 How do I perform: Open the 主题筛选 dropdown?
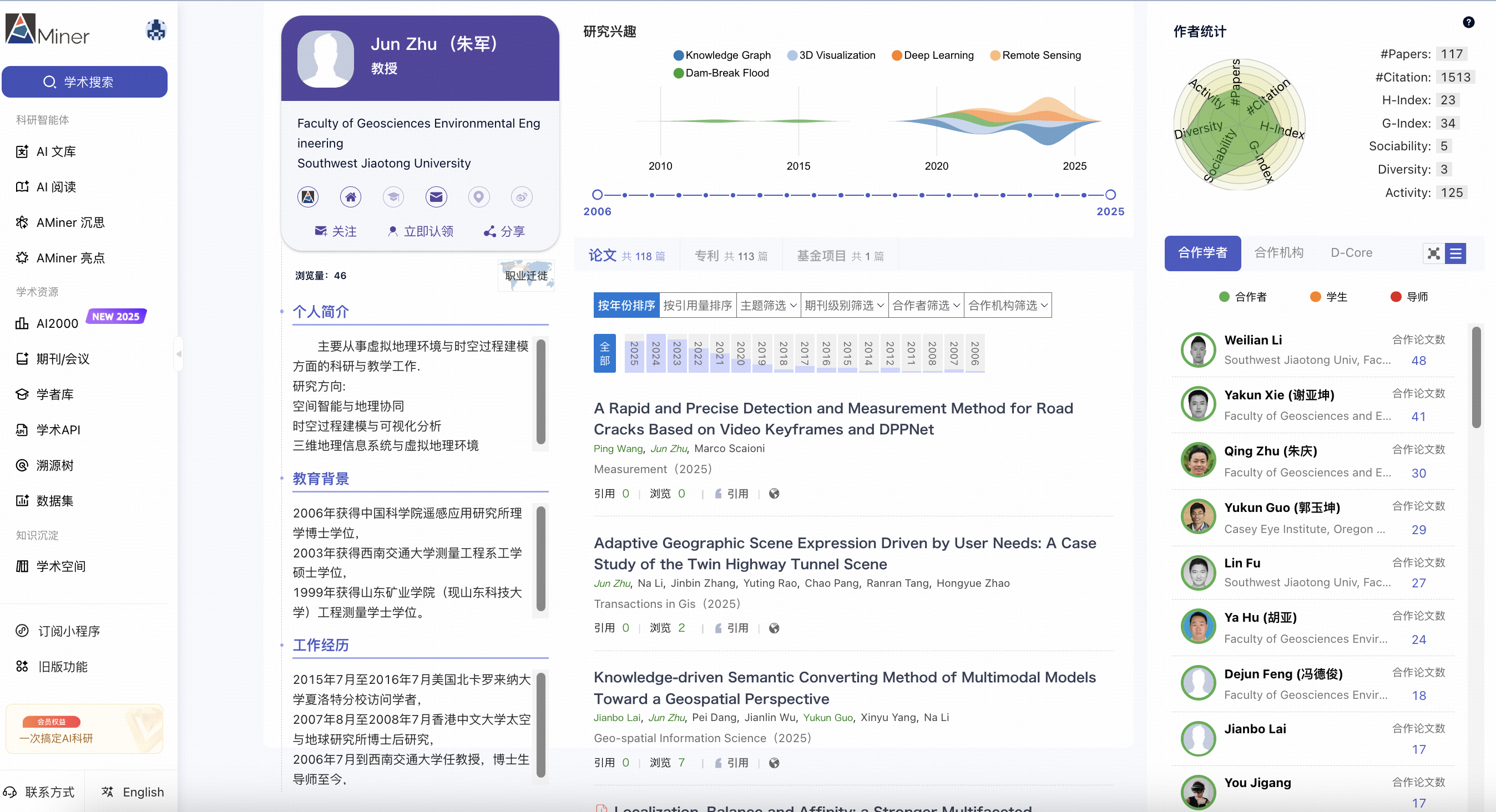coord(768,304)
